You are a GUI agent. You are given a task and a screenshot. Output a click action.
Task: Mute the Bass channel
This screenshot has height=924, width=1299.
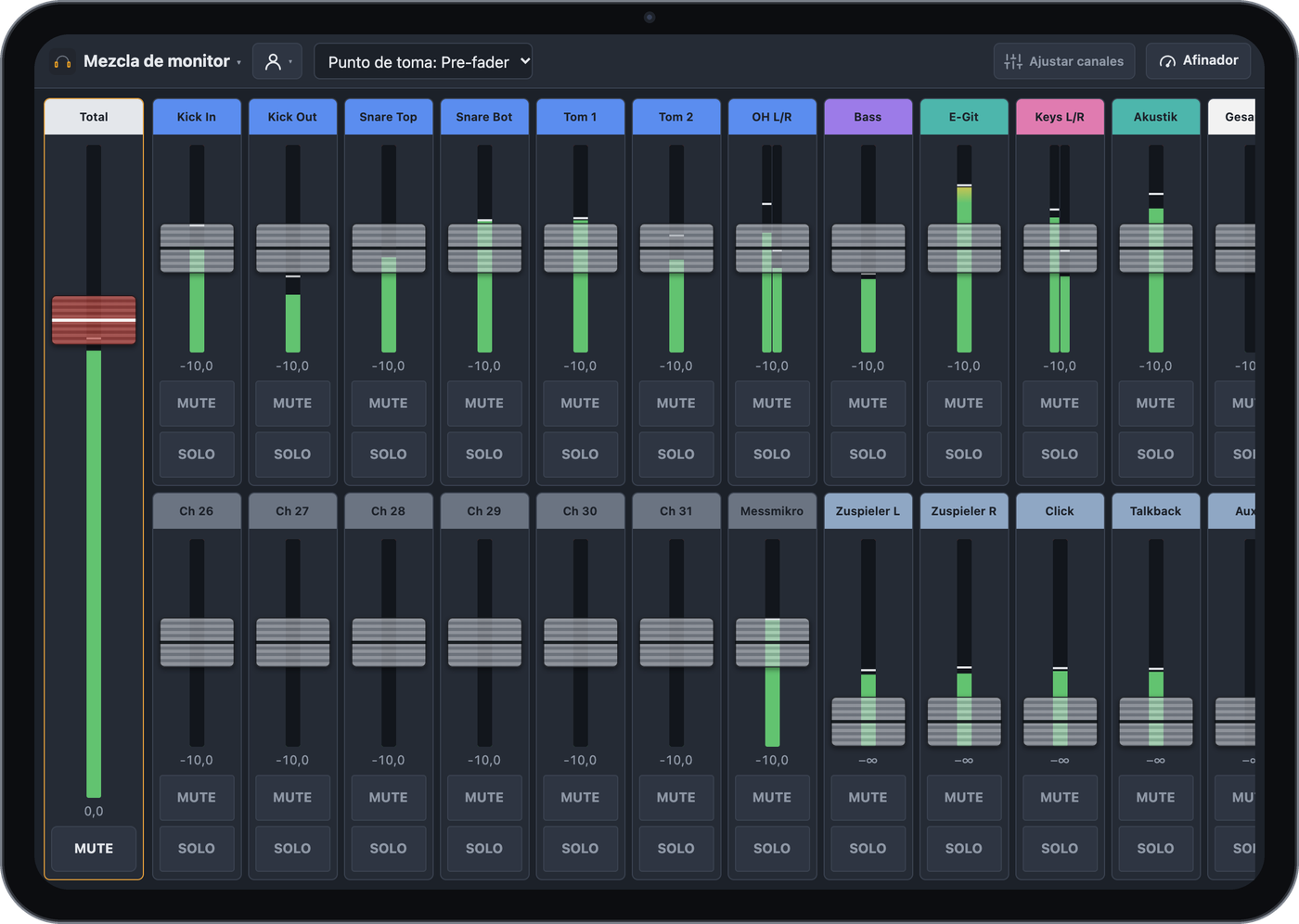[868, 403]
